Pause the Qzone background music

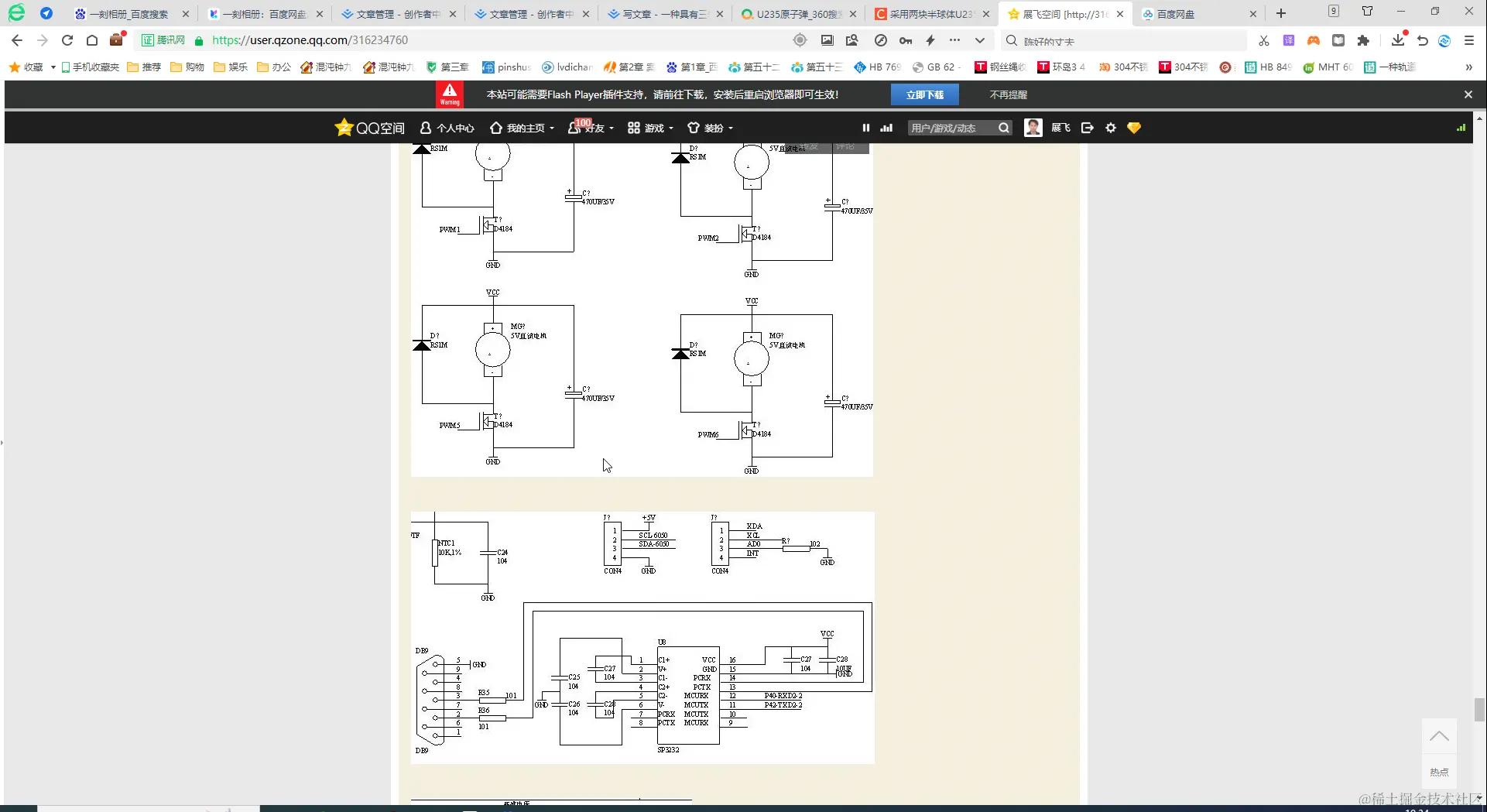[865, 128]
